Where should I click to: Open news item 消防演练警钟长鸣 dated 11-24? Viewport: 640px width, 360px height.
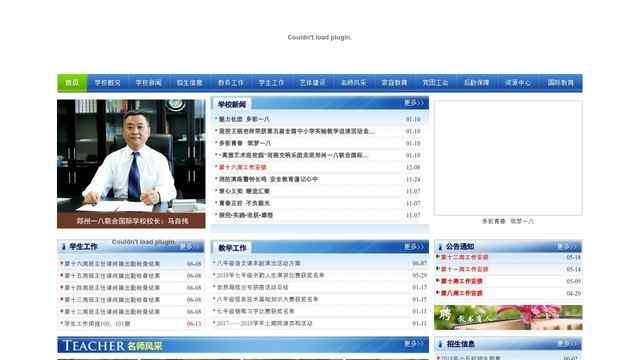(269, 179)
